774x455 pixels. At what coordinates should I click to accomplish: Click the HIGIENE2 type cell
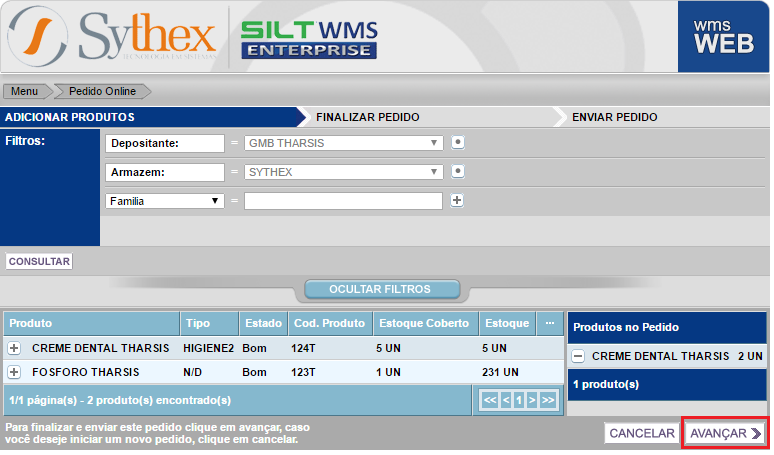[x=208, y=348]
